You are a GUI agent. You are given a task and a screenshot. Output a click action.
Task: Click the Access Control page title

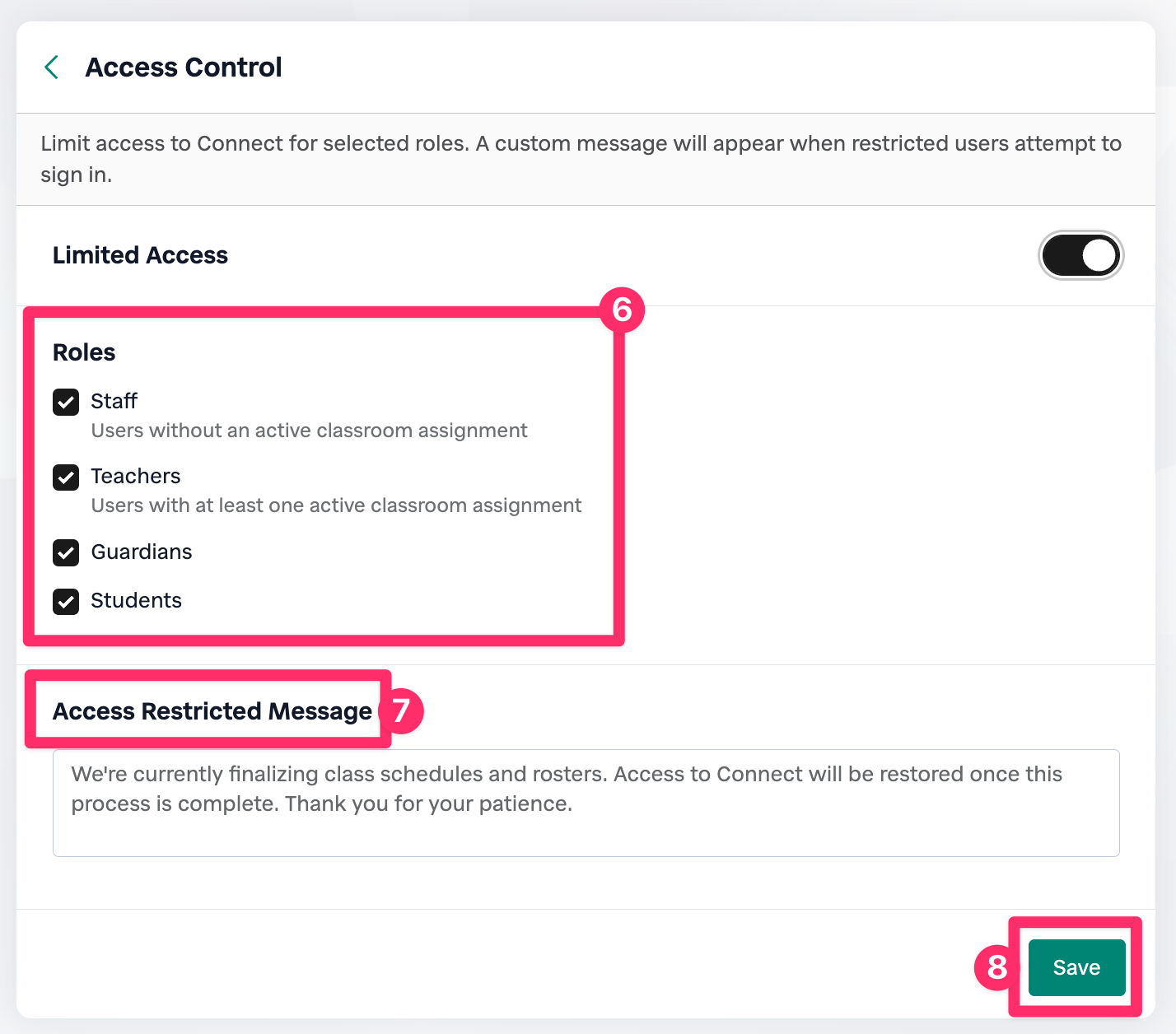point(184,68)
